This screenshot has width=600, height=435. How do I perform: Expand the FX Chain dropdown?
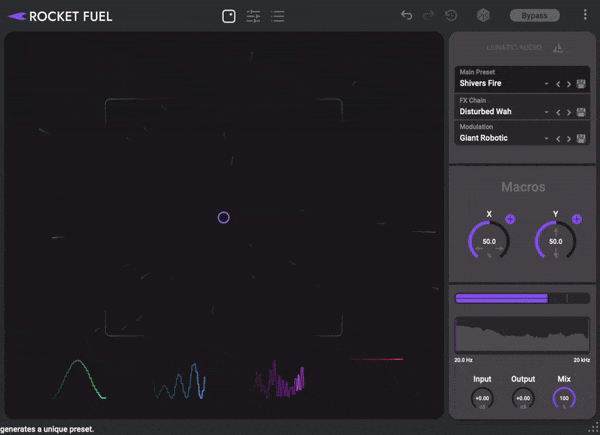point(546,112)
